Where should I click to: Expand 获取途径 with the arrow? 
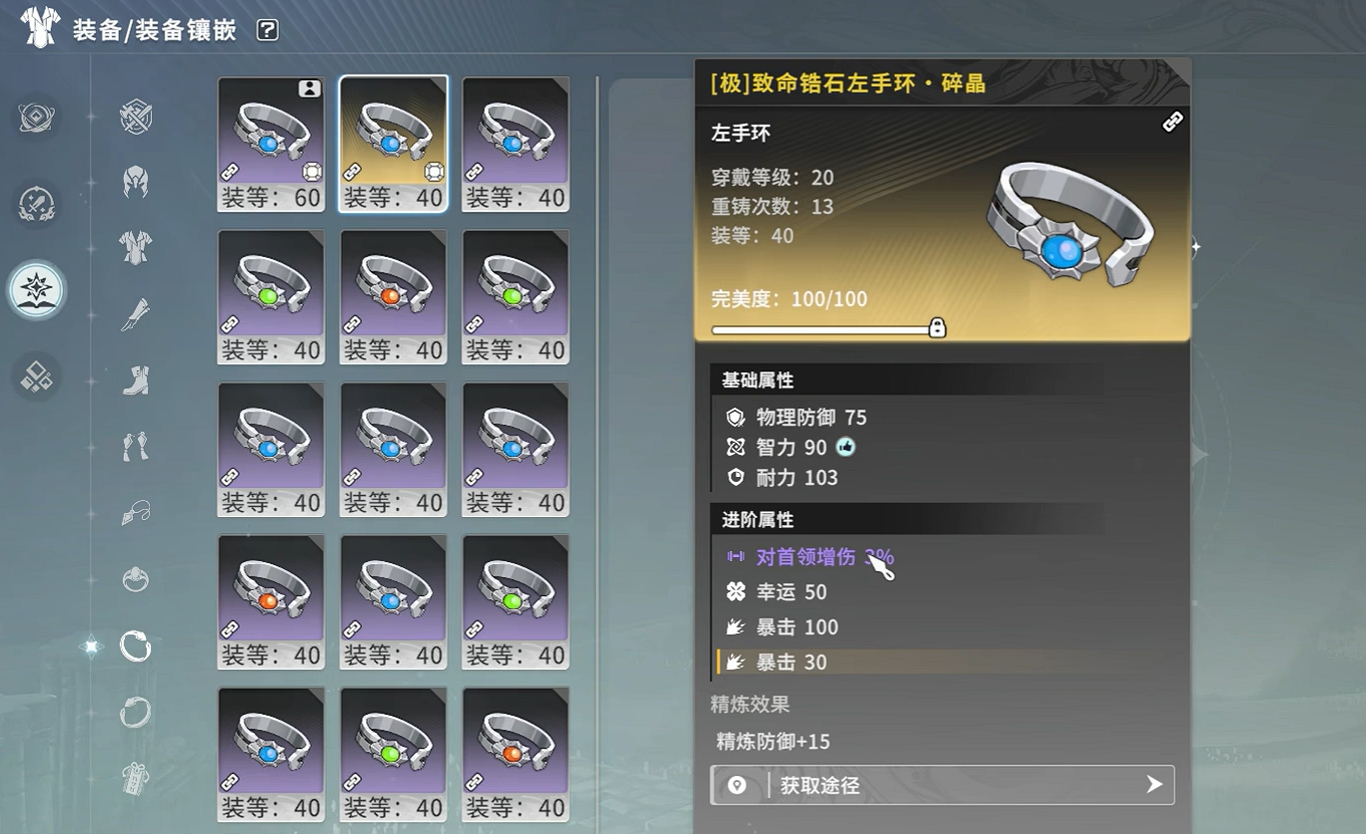1154,785
